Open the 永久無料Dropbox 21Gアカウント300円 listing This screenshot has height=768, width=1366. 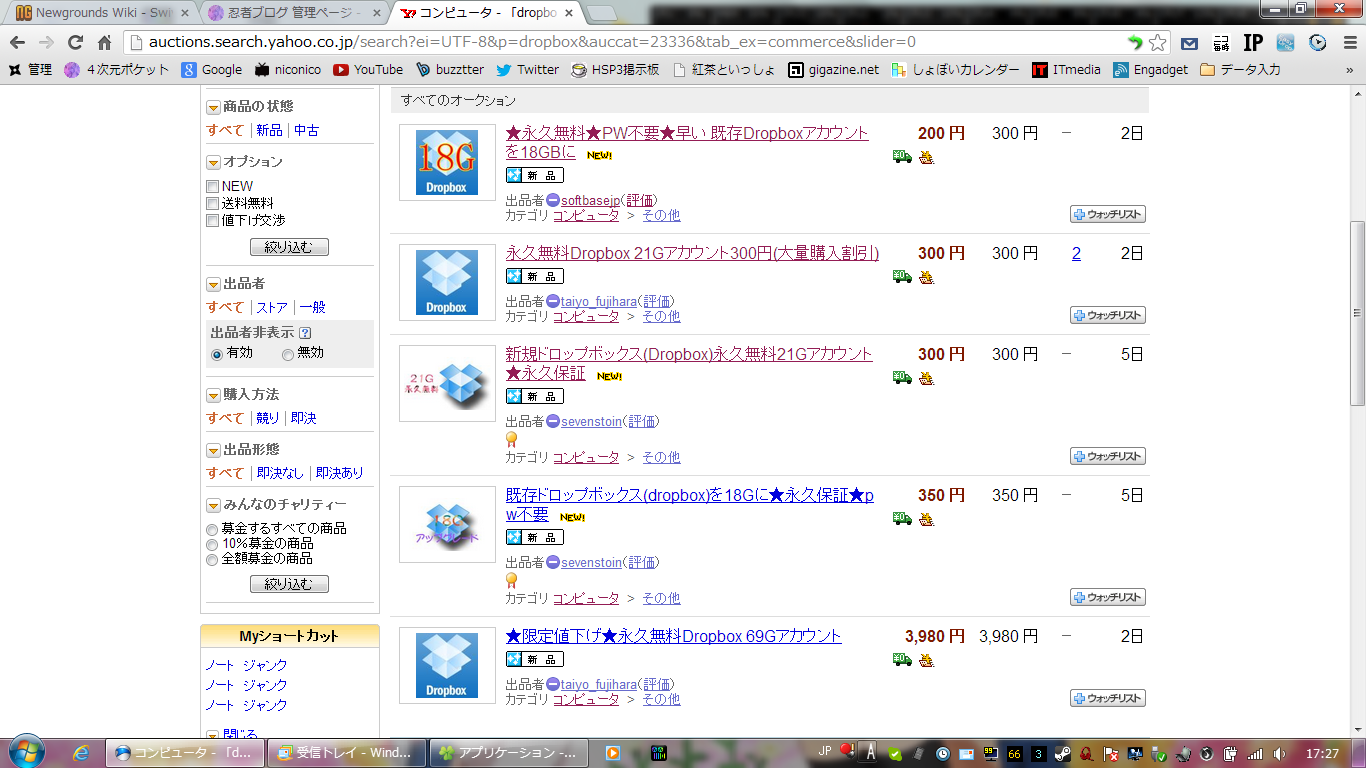[x=693, y=253]
